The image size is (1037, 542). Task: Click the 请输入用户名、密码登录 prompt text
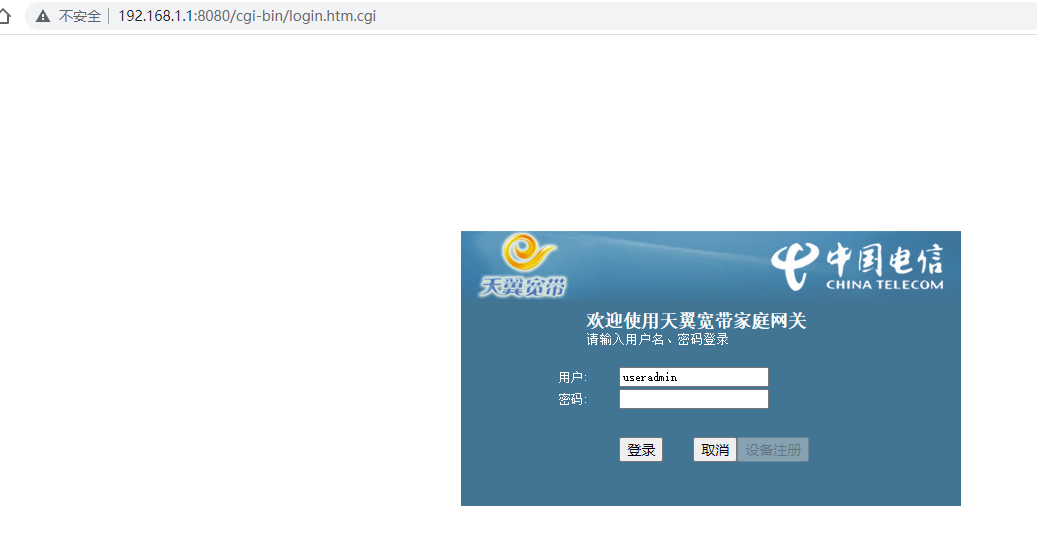pyautogui.click(x=657, y=340)
